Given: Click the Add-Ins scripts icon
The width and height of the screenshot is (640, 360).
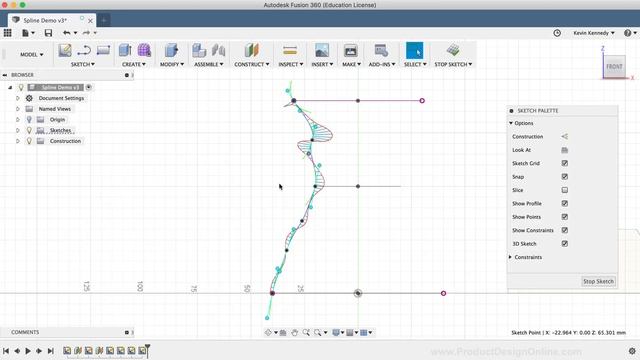Looking at the screenshot, I should [x=381, y=51].
